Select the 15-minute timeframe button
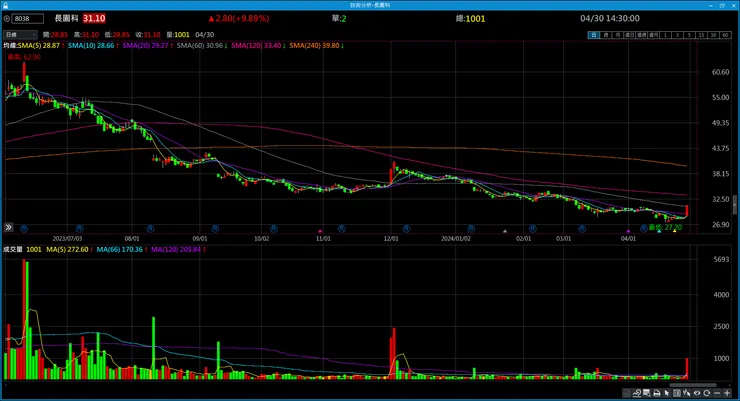This screenshot has height=401, width=740. click(701, 35)
